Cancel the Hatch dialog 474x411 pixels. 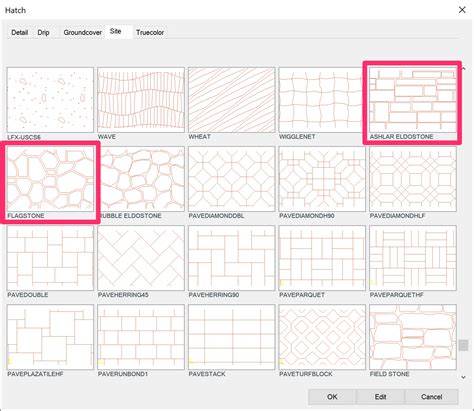(431, 397)
